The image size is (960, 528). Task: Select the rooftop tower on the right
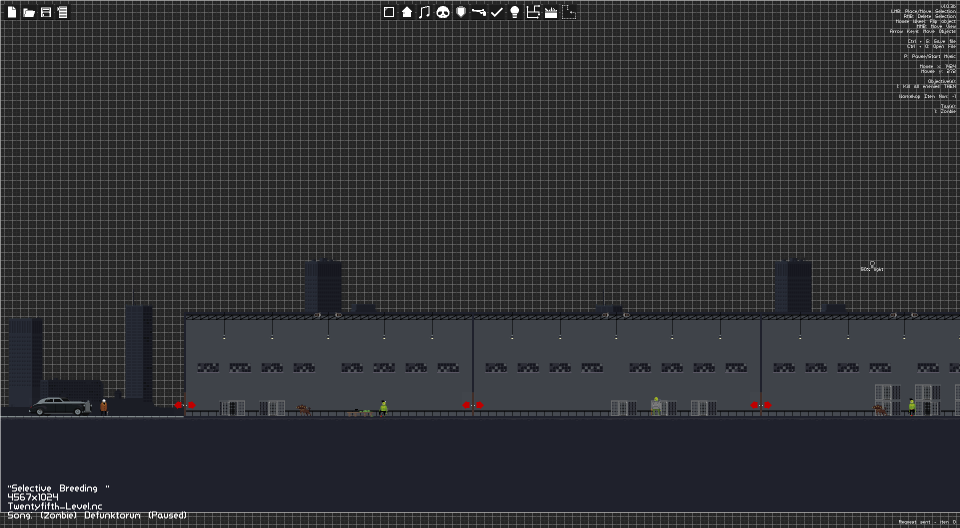793,286
